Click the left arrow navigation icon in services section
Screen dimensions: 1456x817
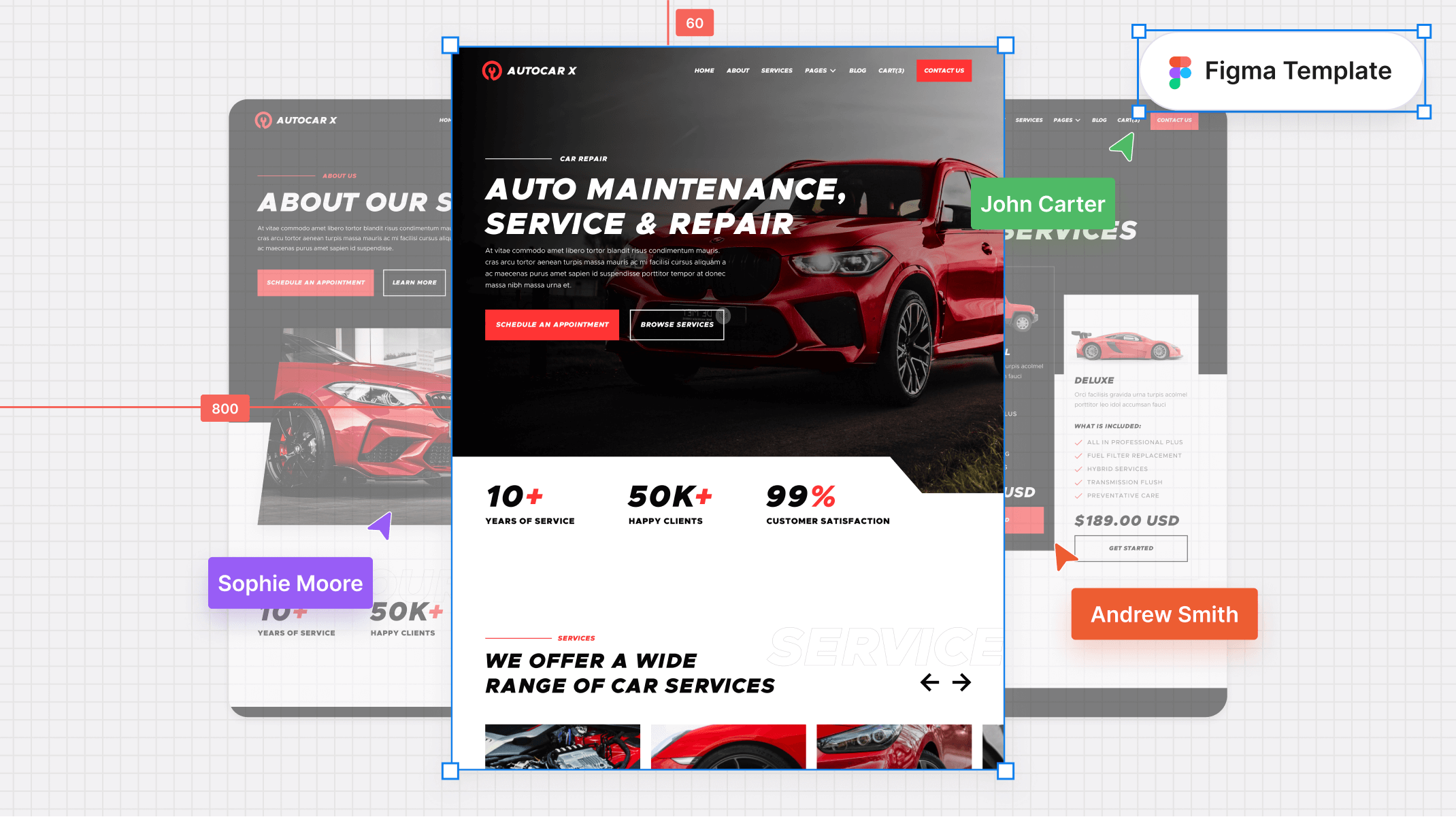point(929,682)
